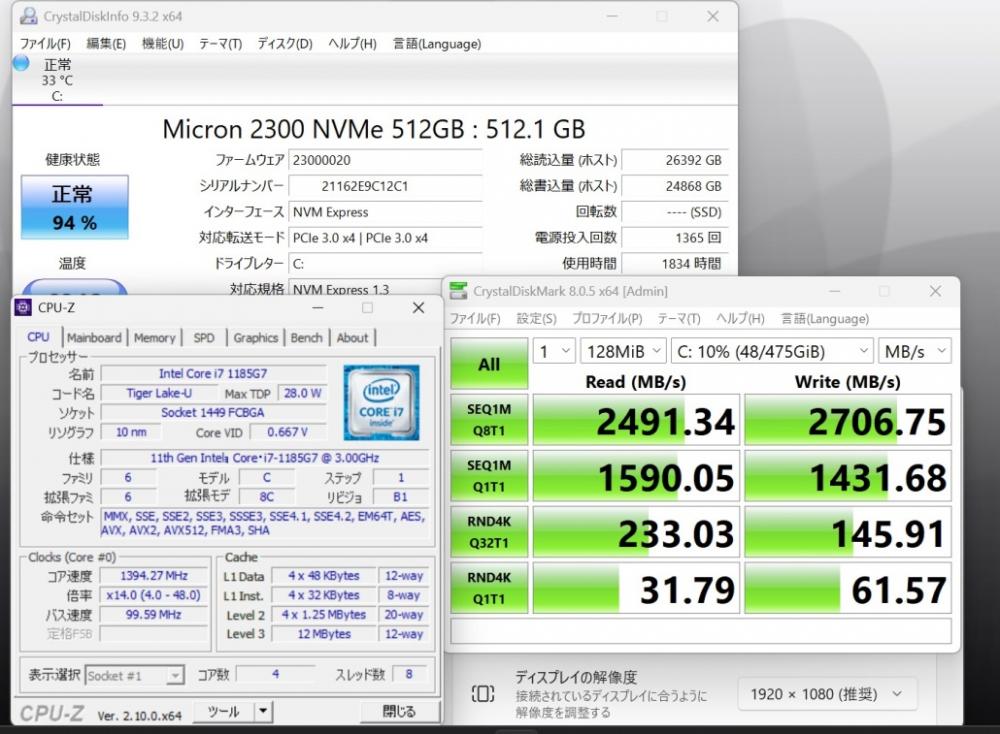Open ファイル(F) menu in CrystalDiskInfo
This screenshot has height=734, width=1000.
point(45,44)
